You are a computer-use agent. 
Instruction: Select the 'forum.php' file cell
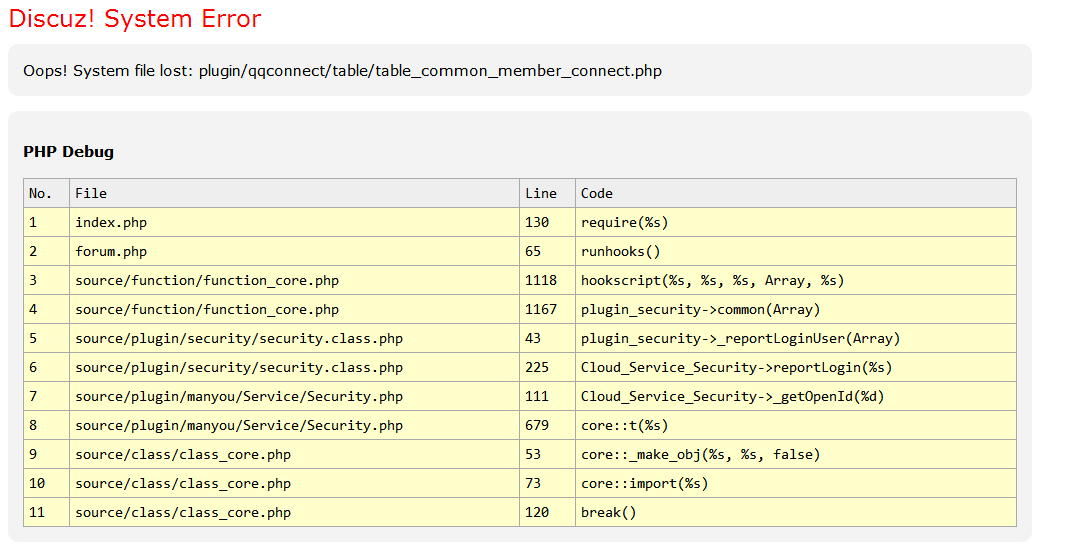click(x=294, y=252)
